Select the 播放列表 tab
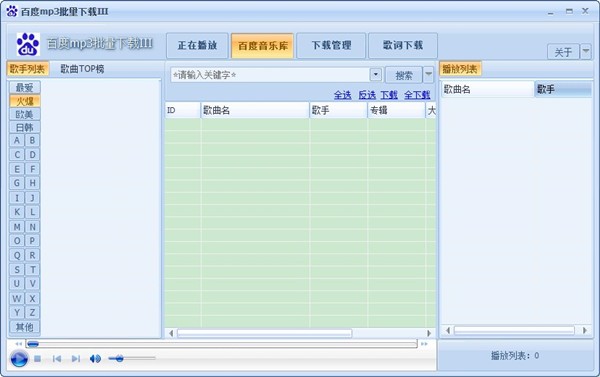The width and height of the screenshot is (600, 377). click(x=460, y=69)
